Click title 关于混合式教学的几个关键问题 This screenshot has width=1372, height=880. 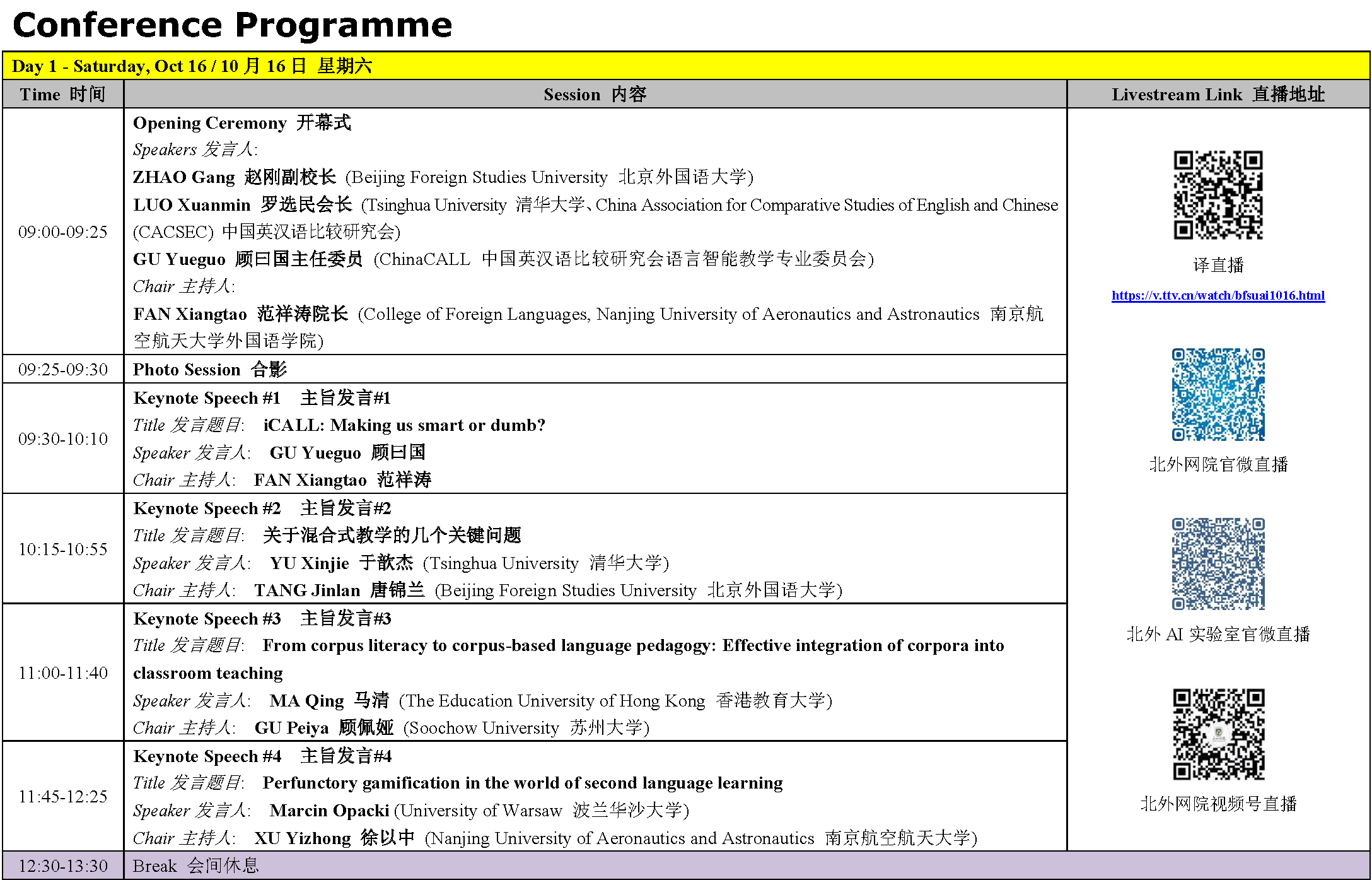pos(392,535)
